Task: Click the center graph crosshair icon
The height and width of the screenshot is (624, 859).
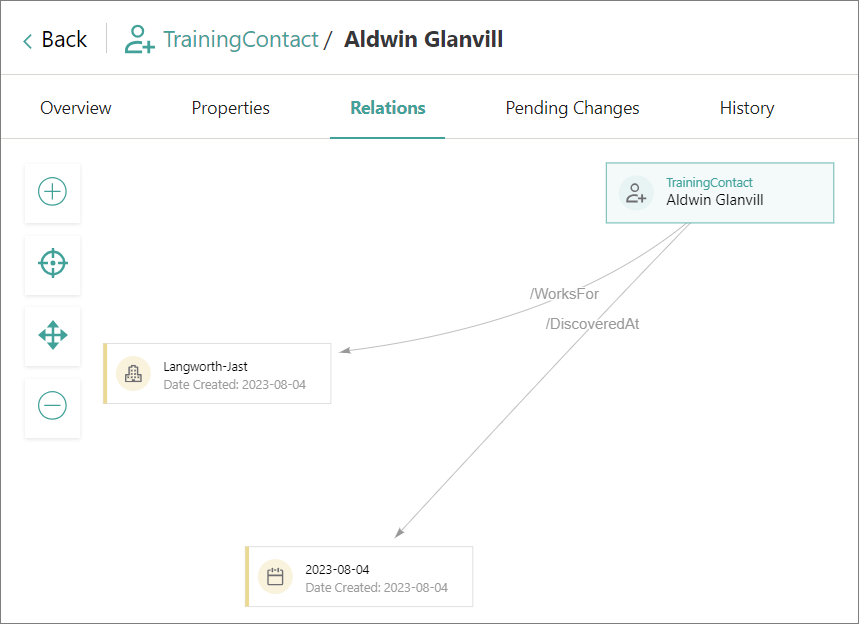Action: pos(52,264)
